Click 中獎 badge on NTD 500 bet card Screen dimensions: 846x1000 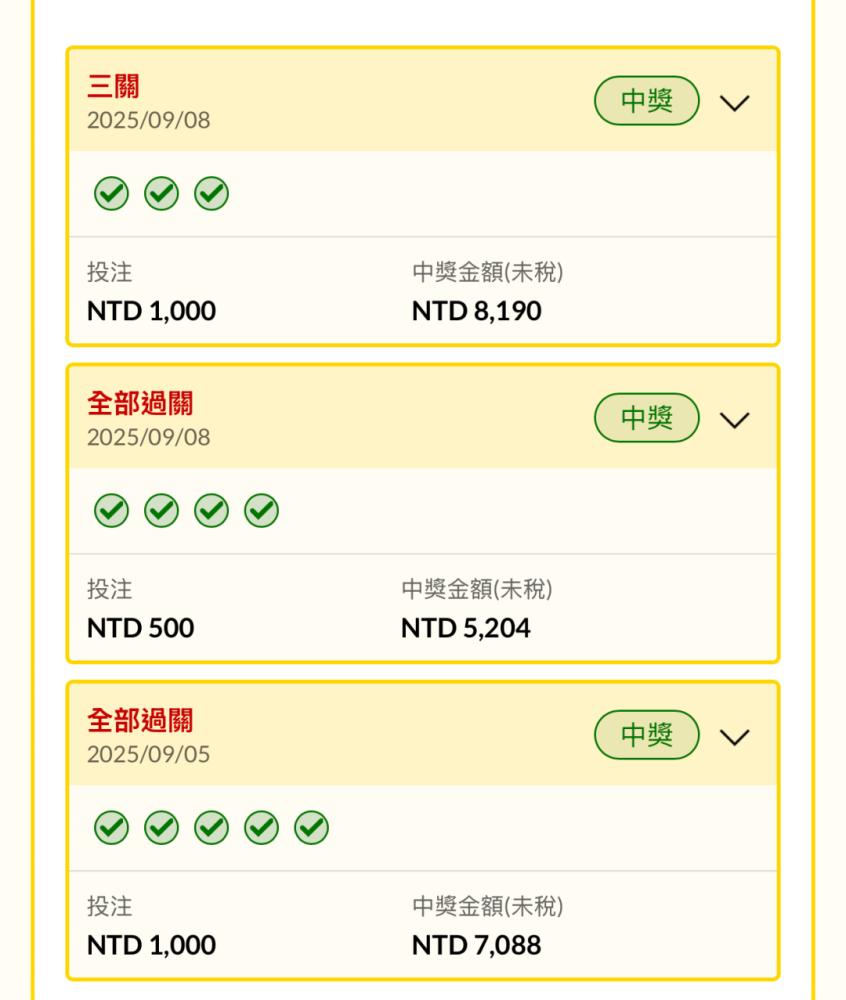click(x=647, y=418)
